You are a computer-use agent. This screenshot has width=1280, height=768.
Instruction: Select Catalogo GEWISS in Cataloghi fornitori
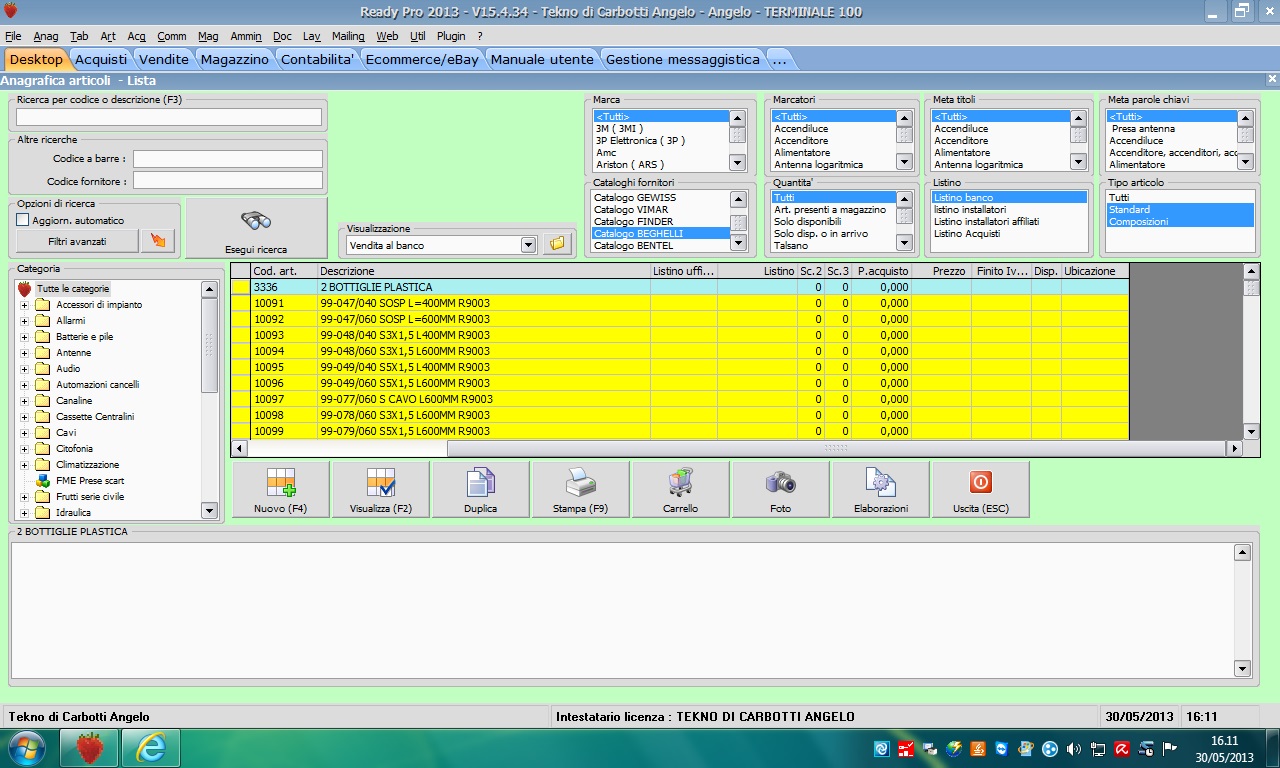(x=660, y=198)
